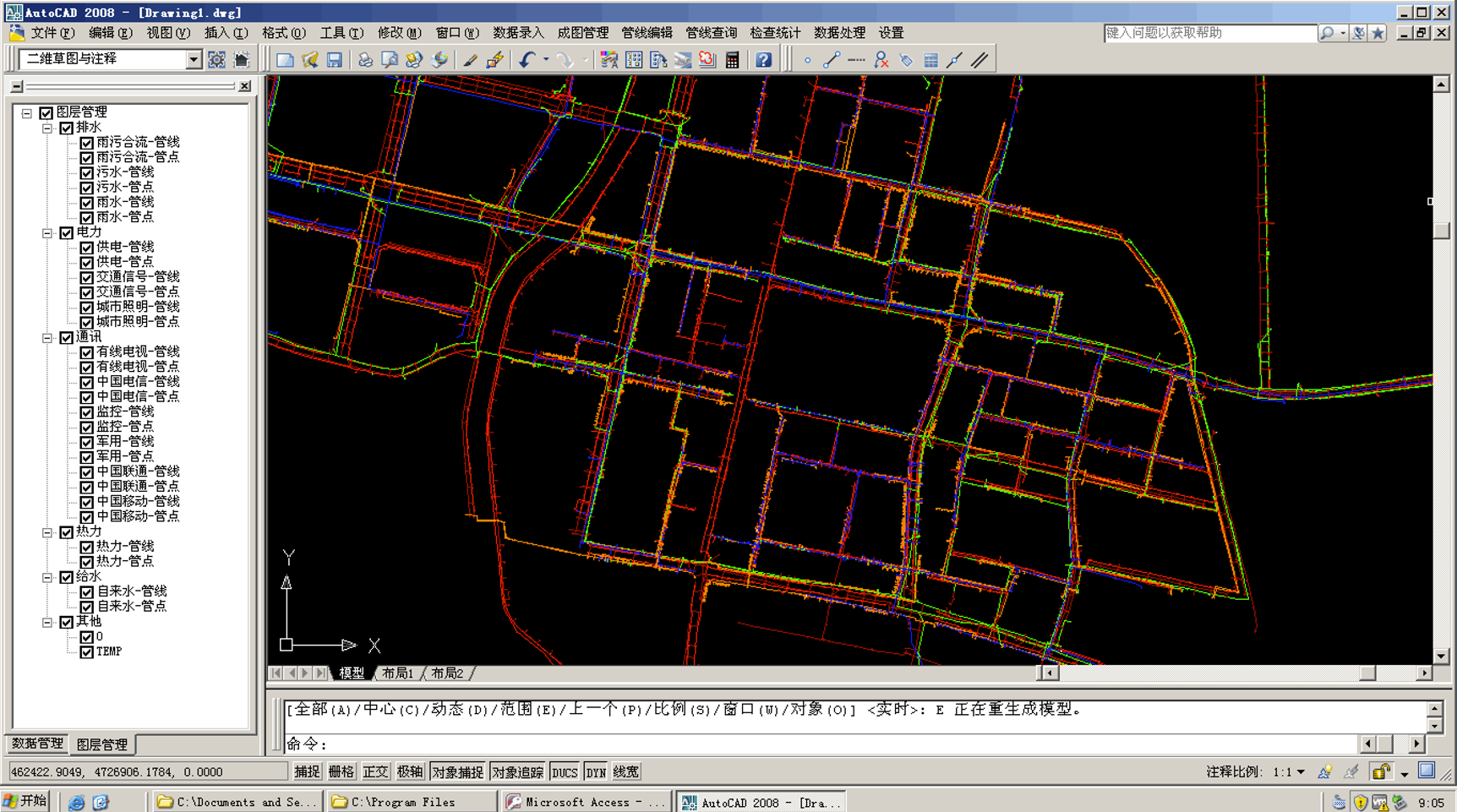Click the Communication Center satellite icon

point(1358,33)
